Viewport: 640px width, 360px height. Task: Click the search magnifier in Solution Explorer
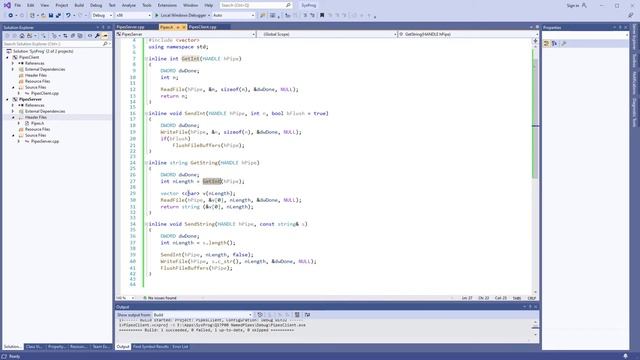(105, 44)
